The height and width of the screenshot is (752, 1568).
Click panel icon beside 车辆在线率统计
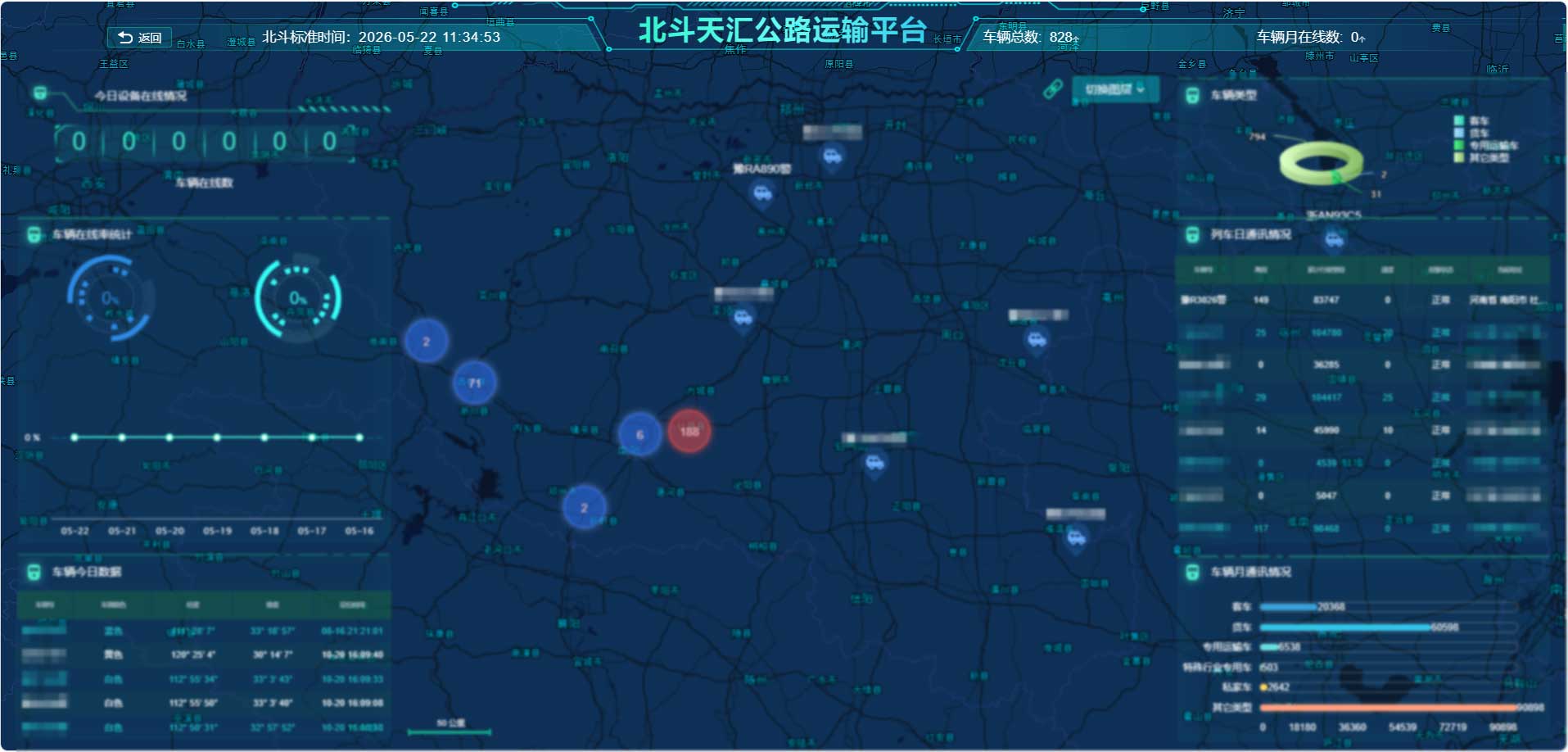coord(34,235)
